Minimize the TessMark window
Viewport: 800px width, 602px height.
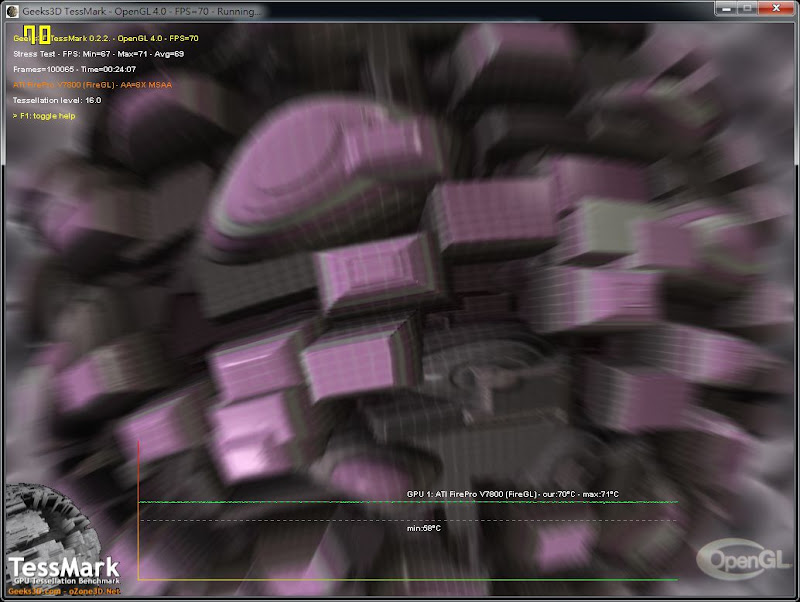tap(726, 8)
